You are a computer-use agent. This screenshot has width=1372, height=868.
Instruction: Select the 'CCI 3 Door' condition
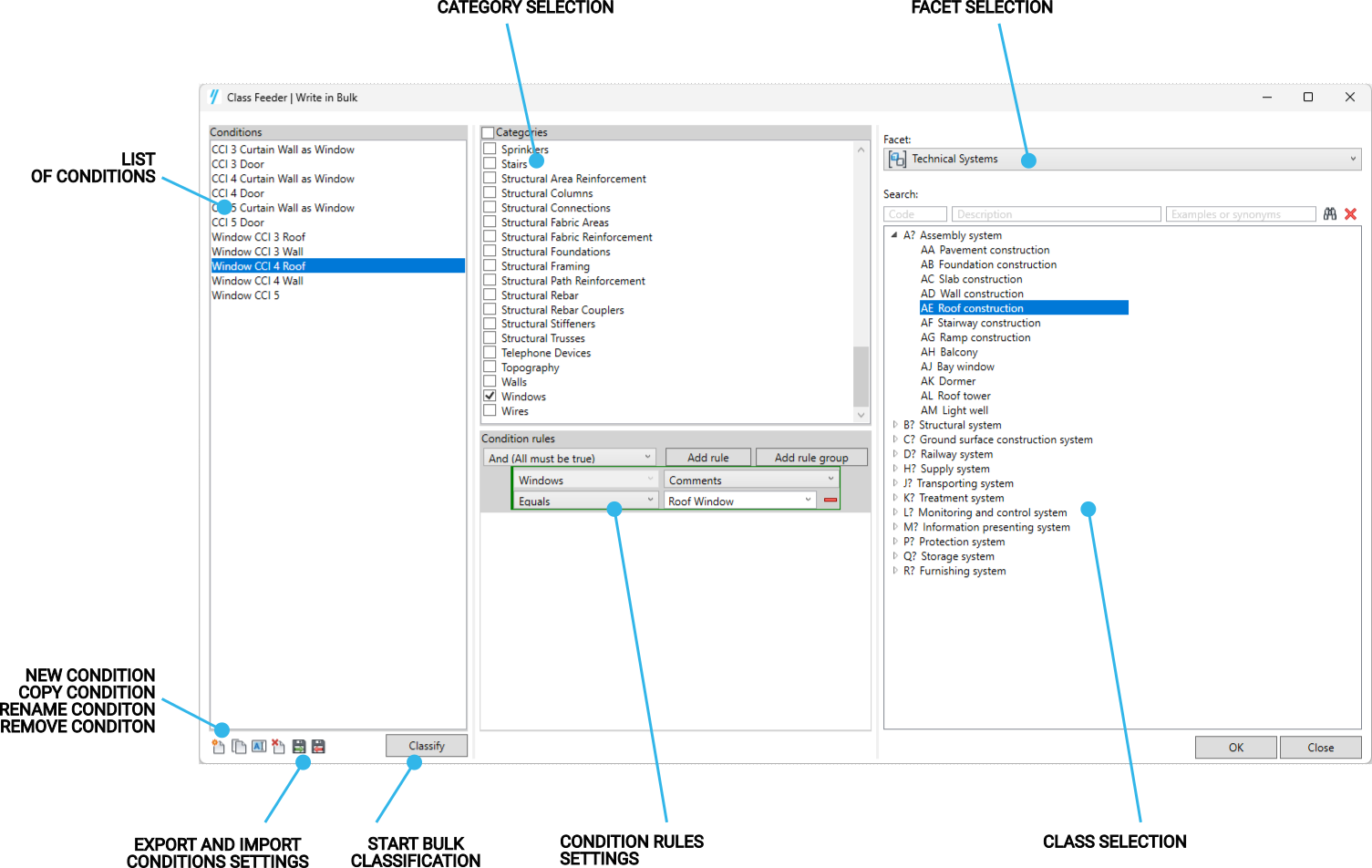click(x=238, y=164)
